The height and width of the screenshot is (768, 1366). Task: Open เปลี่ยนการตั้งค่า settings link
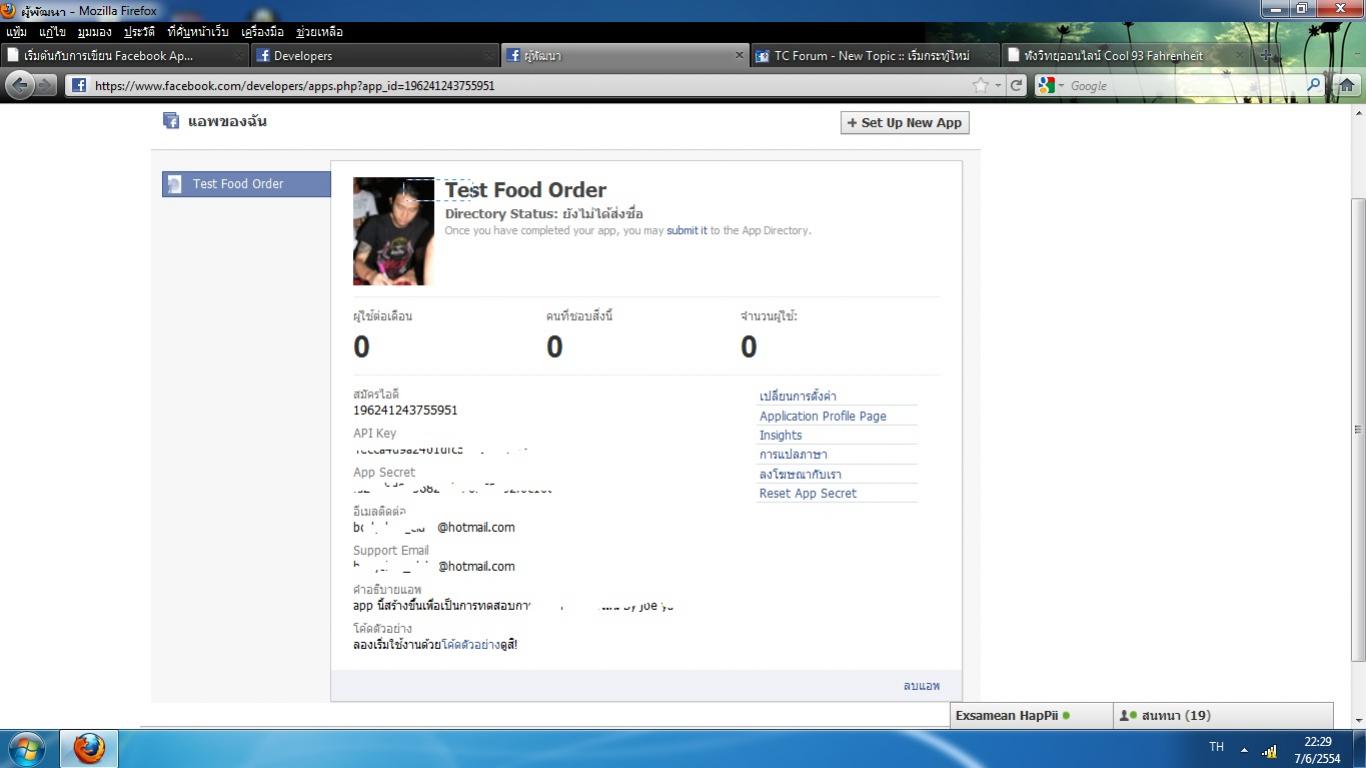(x=798, y=396)
